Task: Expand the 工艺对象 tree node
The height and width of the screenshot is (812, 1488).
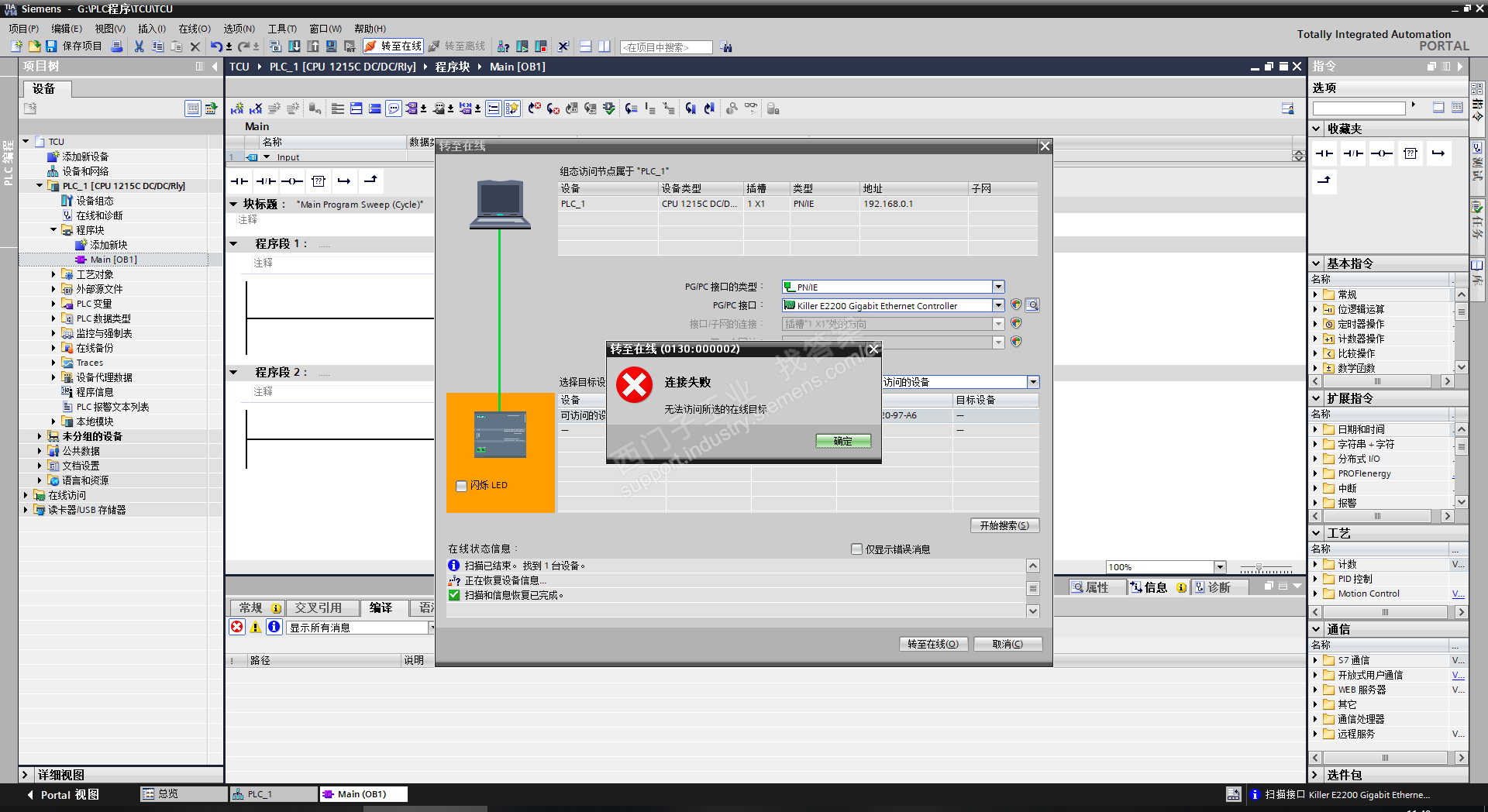Action: pyautogui.click(x=53, y=274)
